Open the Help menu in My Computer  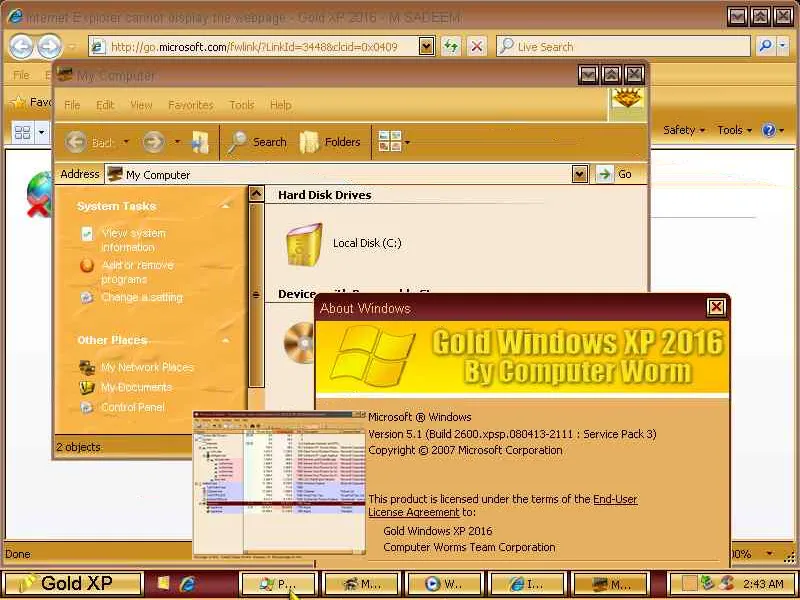point(281,105)
